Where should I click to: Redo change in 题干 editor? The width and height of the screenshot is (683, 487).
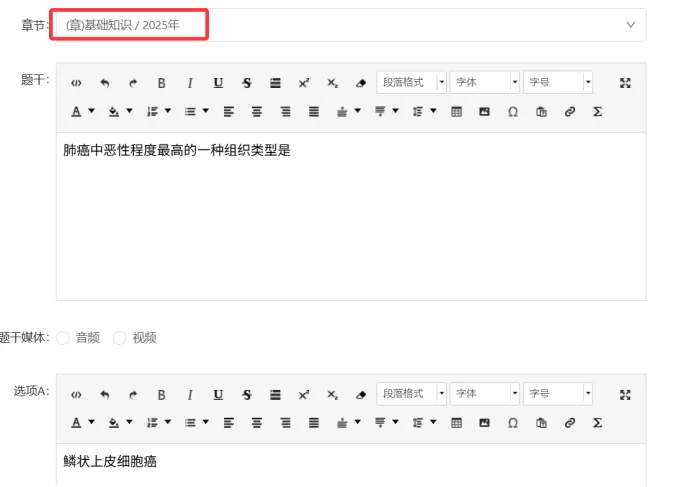[133, 83]
